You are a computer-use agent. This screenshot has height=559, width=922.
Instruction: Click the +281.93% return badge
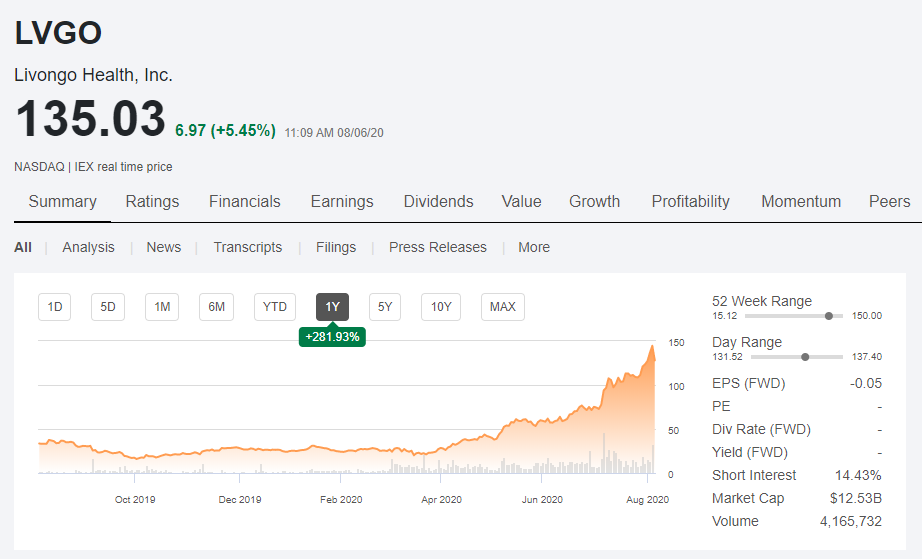click(332, 337)
